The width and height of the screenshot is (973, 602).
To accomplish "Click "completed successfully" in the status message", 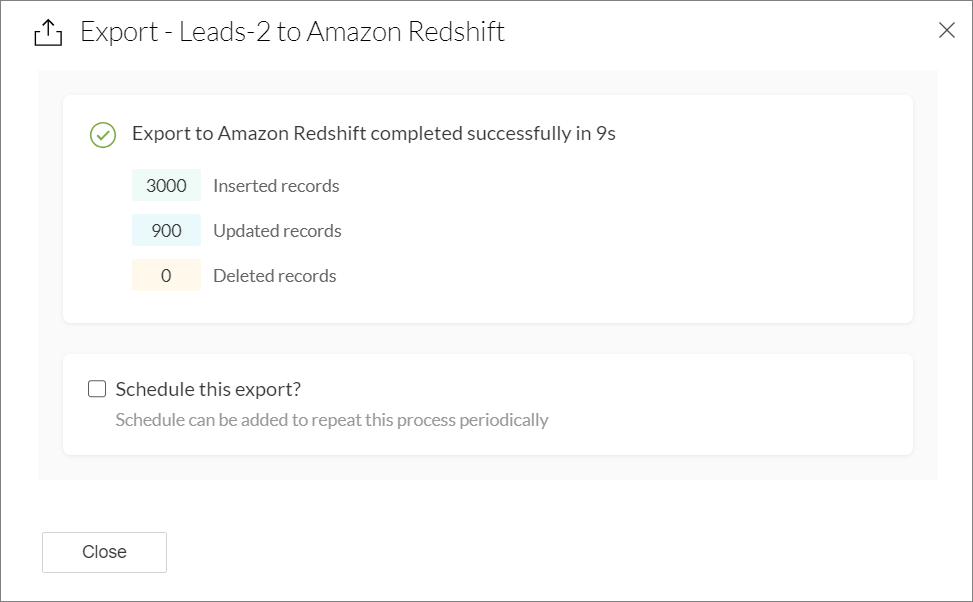I will pyautogui.click(x=474, y=133).
